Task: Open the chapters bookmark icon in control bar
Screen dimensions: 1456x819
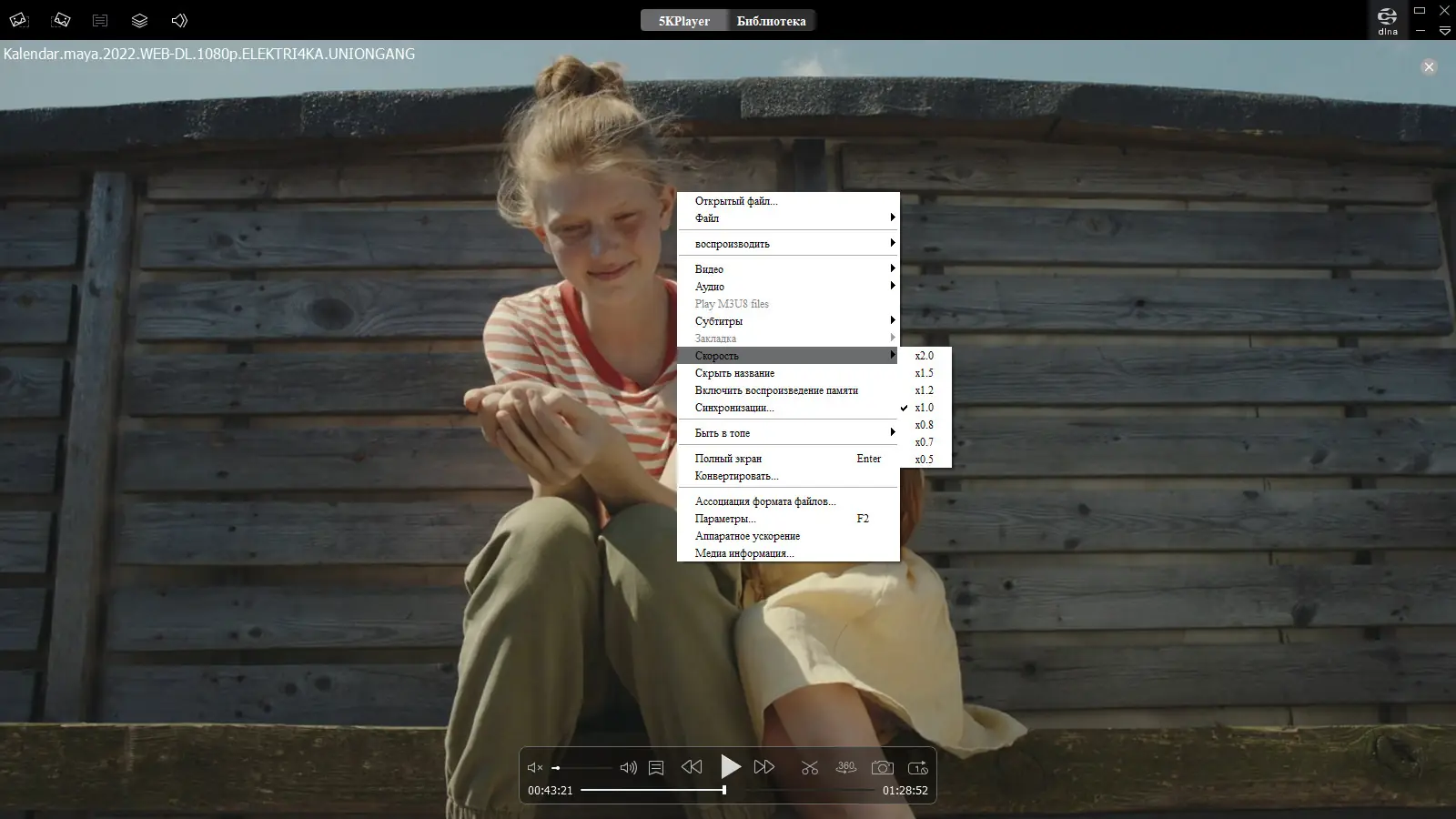Action: 656,768
